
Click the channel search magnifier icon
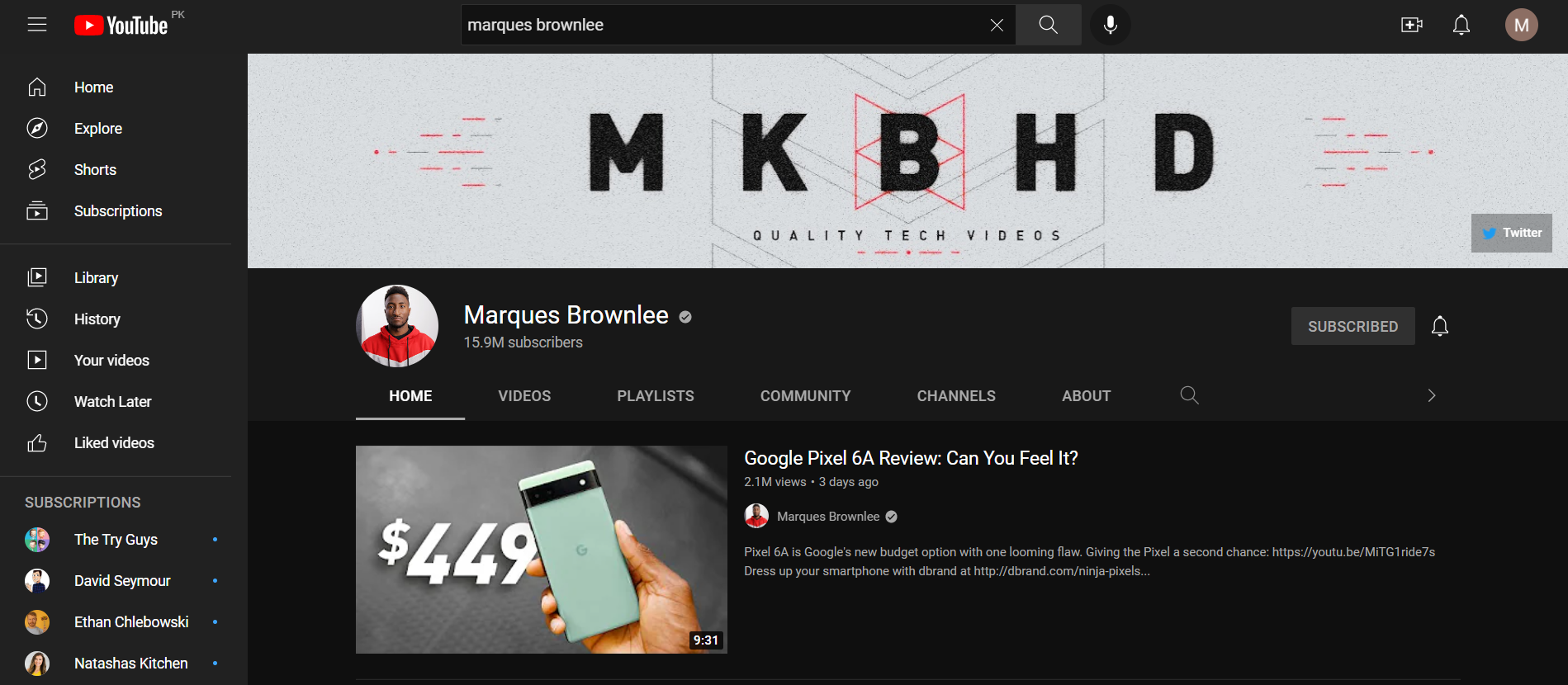1189,395
